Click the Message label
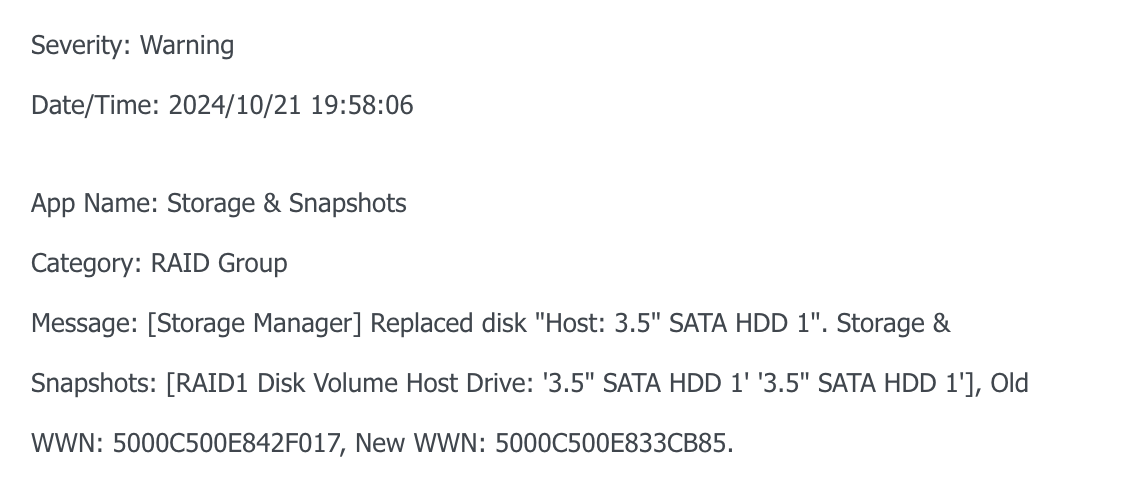The width and height of the screenshot is (1128, 496). pyautogui.click(x=84, y=323)
